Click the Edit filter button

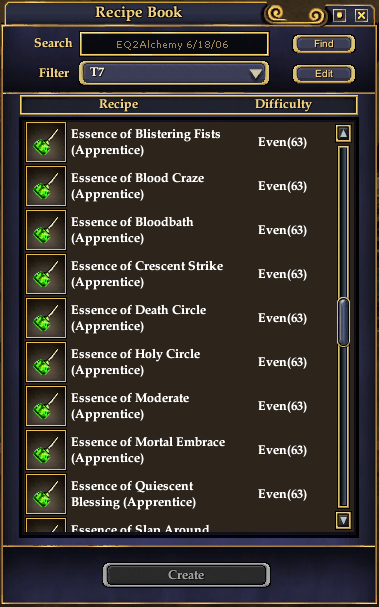[324, 74]
